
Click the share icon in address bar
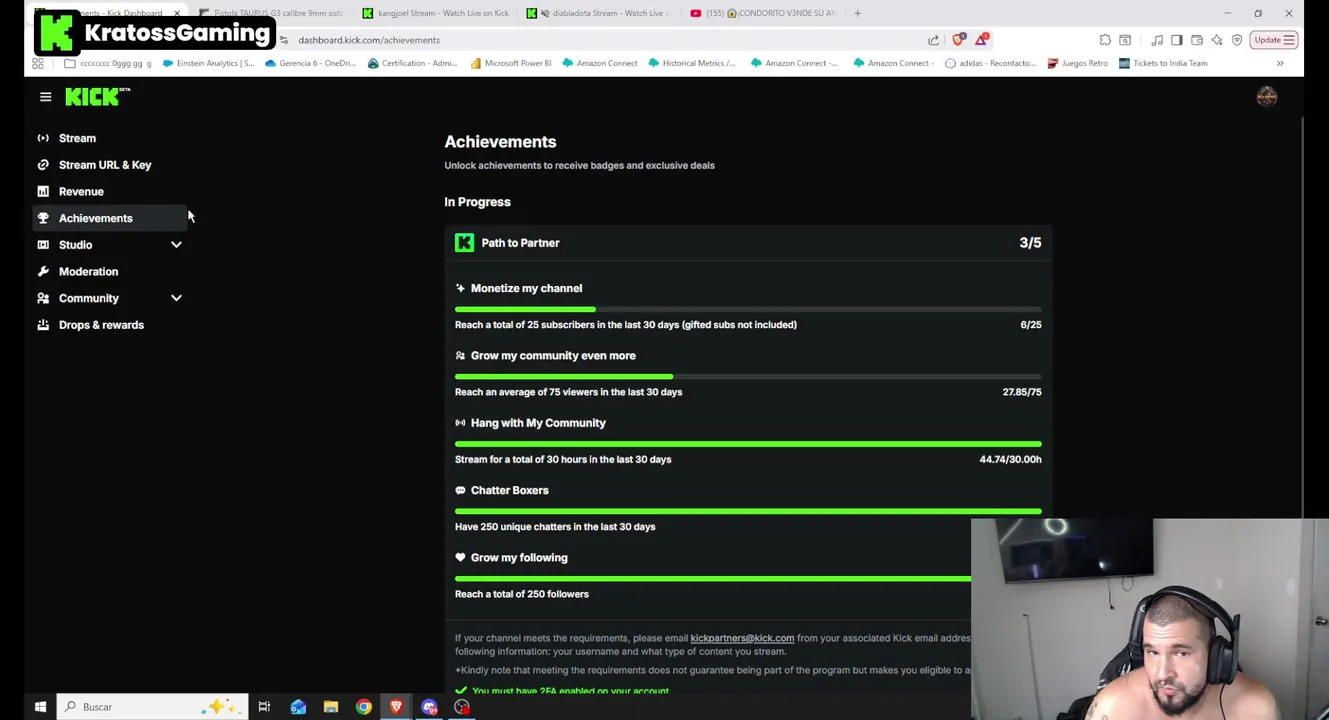coord(933,40)
